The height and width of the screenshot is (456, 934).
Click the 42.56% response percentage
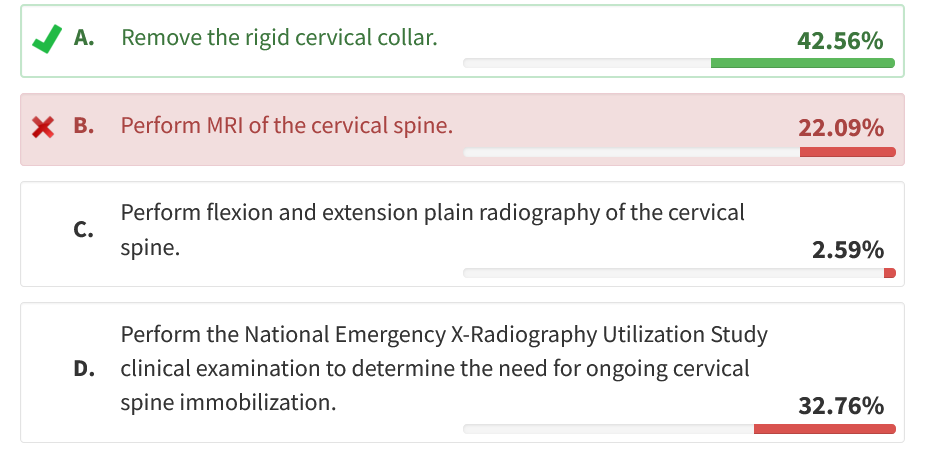coord(840,41)
